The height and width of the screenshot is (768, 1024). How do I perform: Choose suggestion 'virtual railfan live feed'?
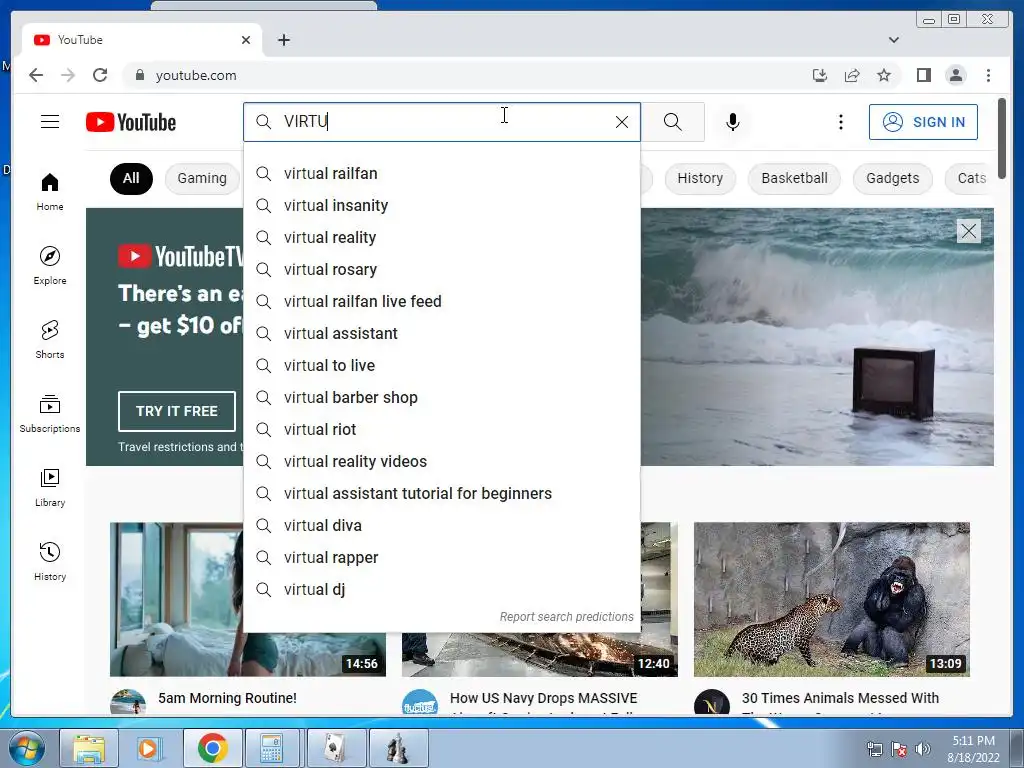pos(442,302)
